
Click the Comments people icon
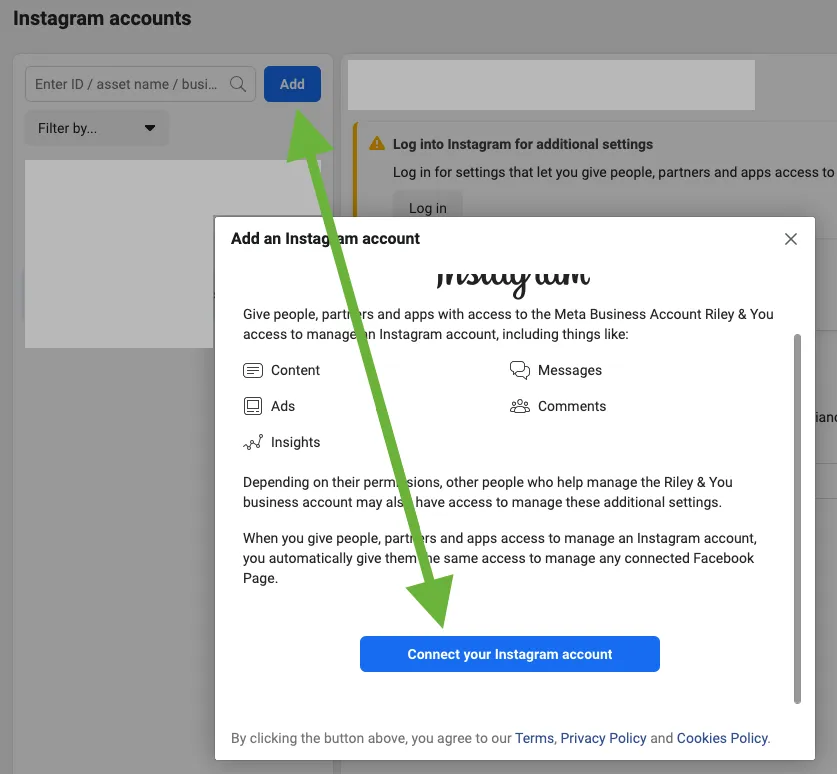pos(519,406)
